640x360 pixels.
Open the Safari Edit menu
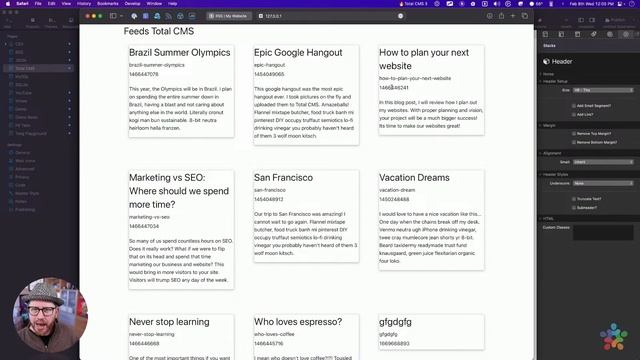coord(51,4)
